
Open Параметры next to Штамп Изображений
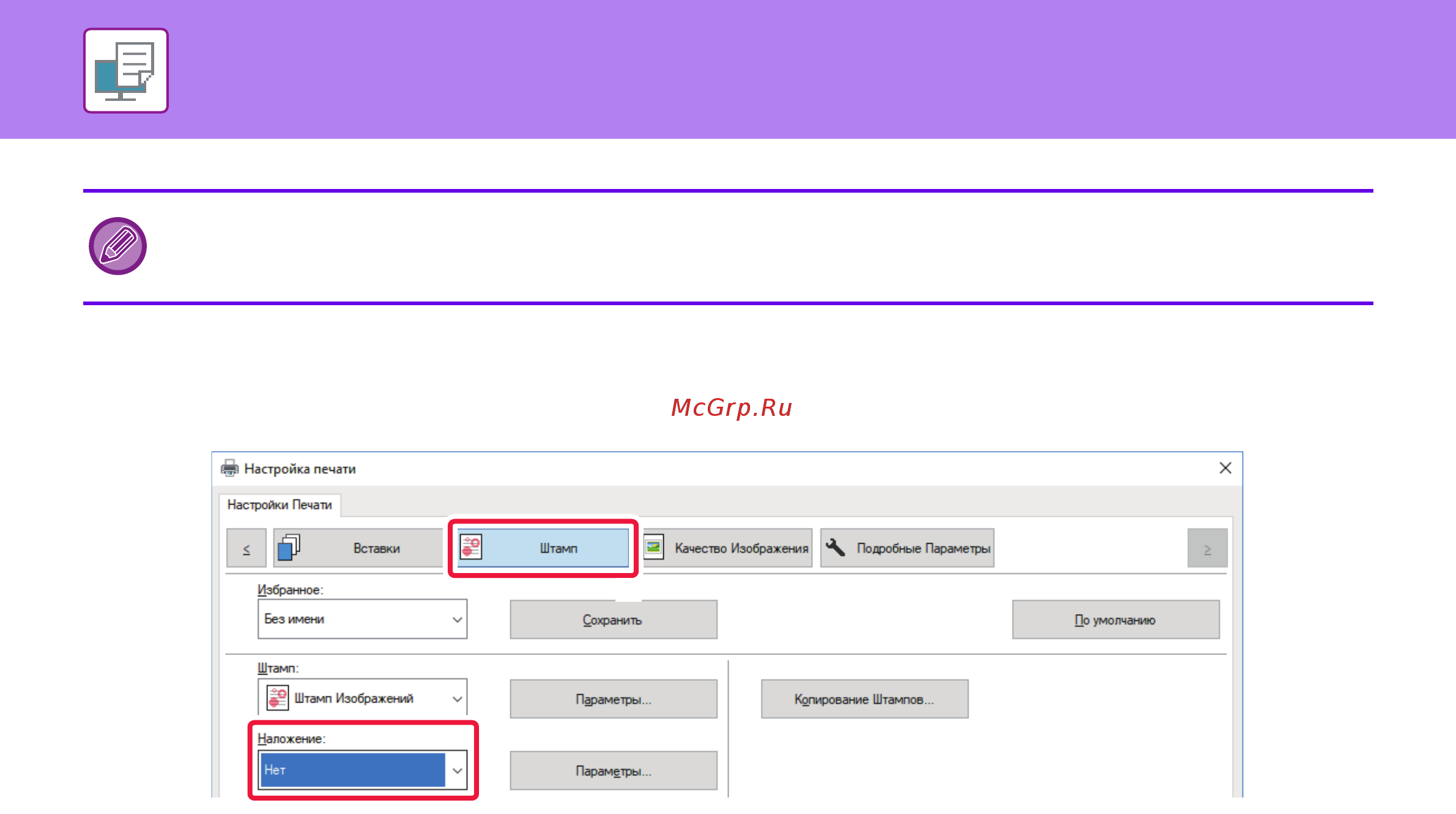(x=614, y=699)
